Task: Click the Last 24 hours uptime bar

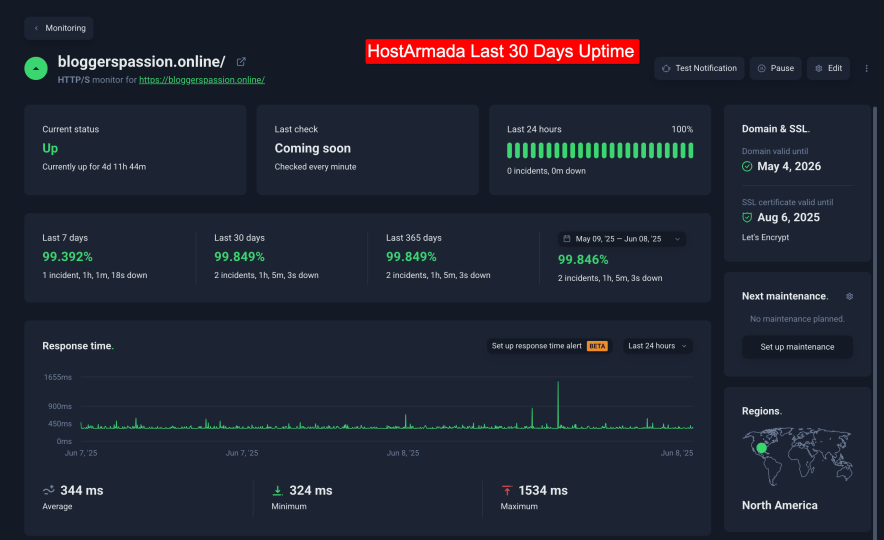Action: pos(600,151)
